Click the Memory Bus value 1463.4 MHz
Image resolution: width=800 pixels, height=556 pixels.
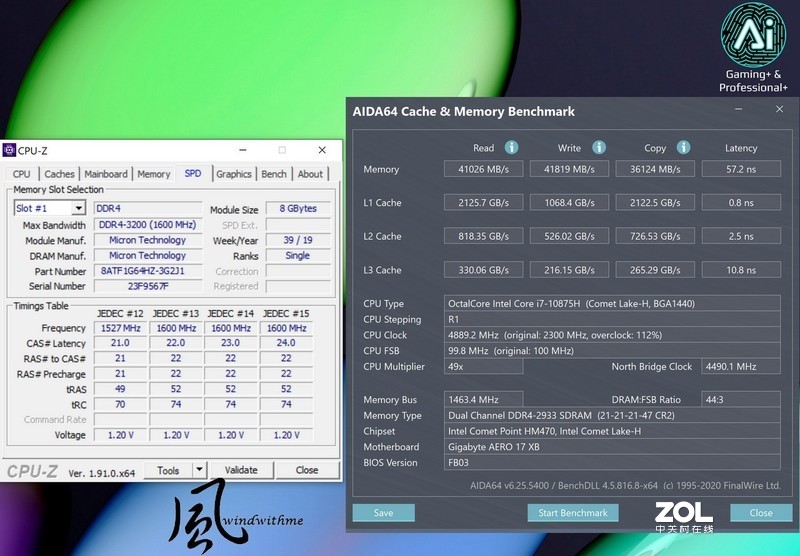point(483,399)
